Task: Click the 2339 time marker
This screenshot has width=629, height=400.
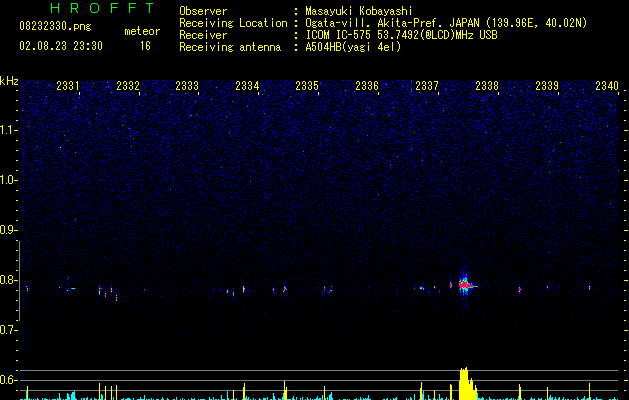Action: [x=547, y=86]
